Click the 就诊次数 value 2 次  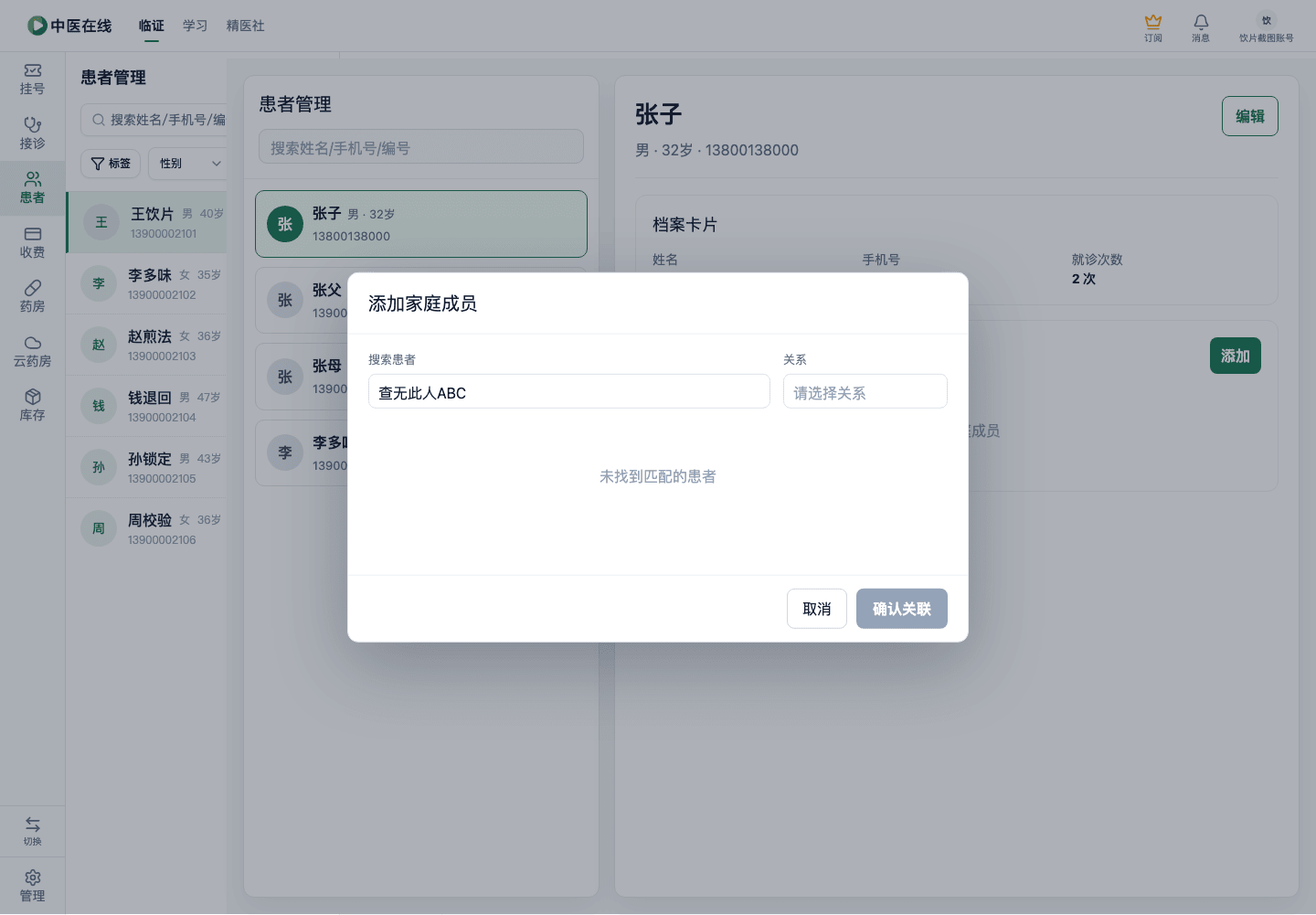pos(1084,279)
